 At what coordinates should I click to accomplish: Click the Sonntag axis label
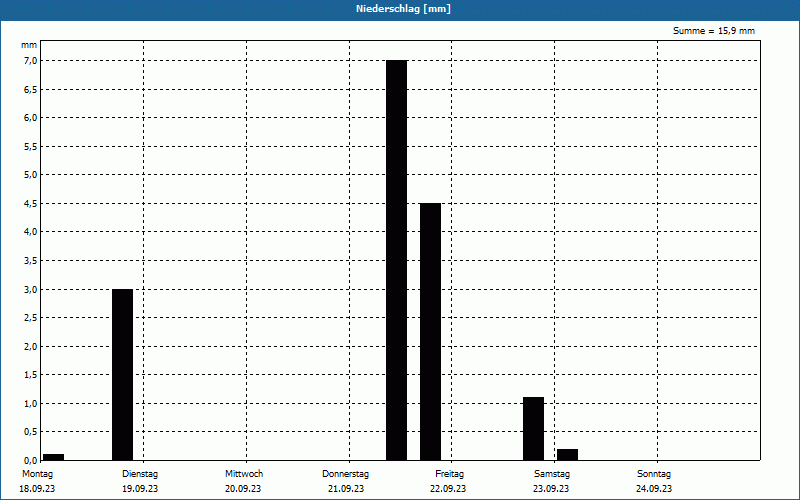point(654,474)
